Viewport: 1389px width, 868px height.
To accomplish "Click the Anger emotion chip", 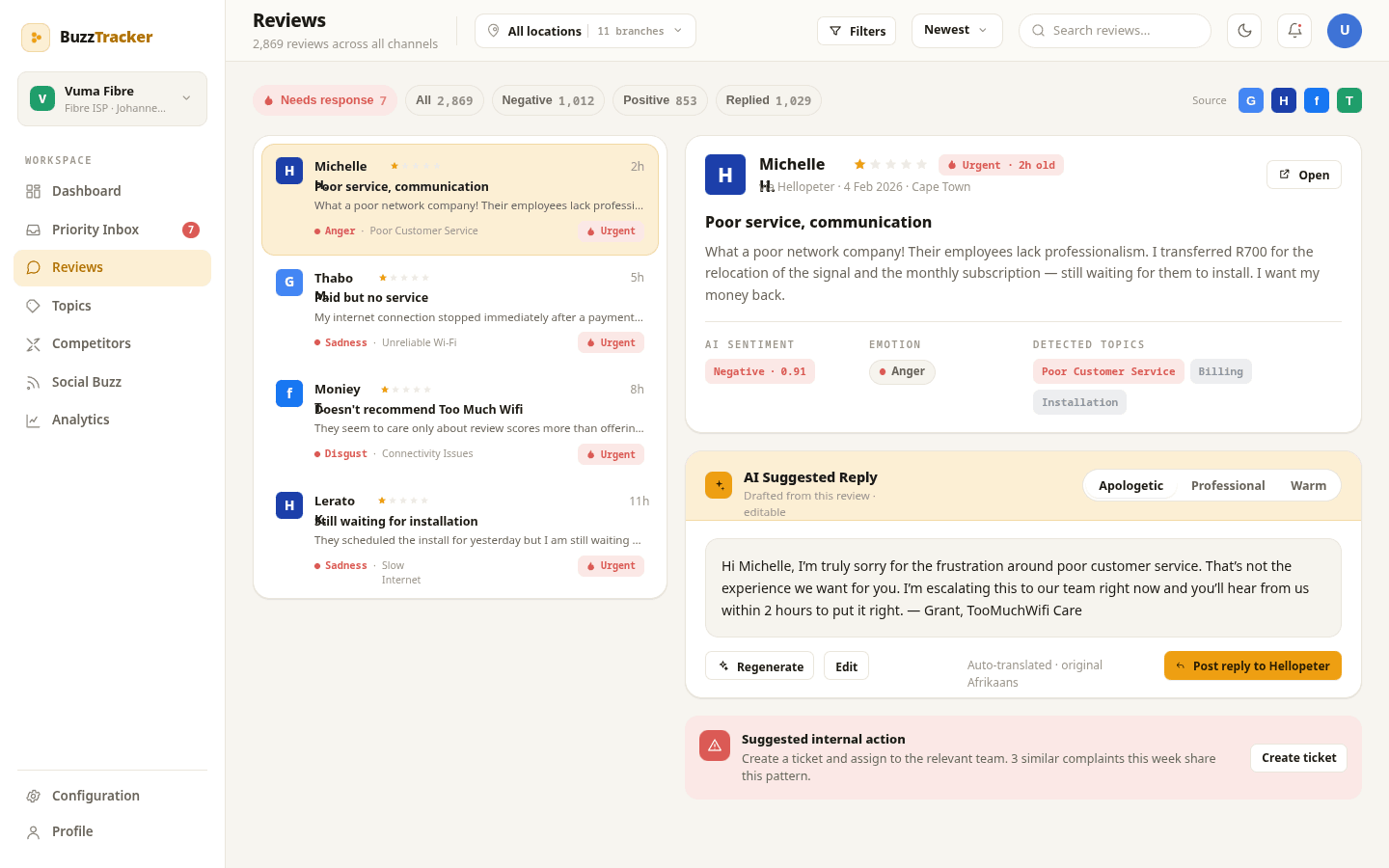I will (902, 371).
